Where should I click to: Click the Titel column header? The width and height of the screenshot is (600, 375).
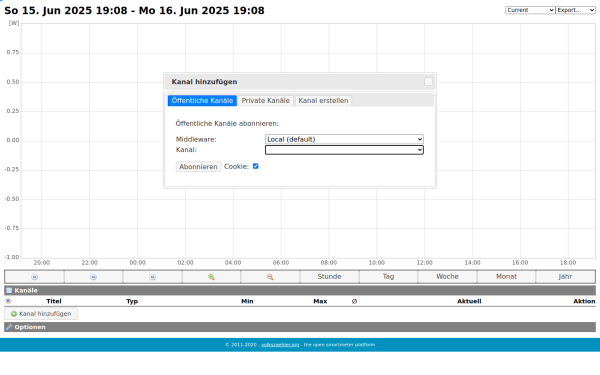54,301
